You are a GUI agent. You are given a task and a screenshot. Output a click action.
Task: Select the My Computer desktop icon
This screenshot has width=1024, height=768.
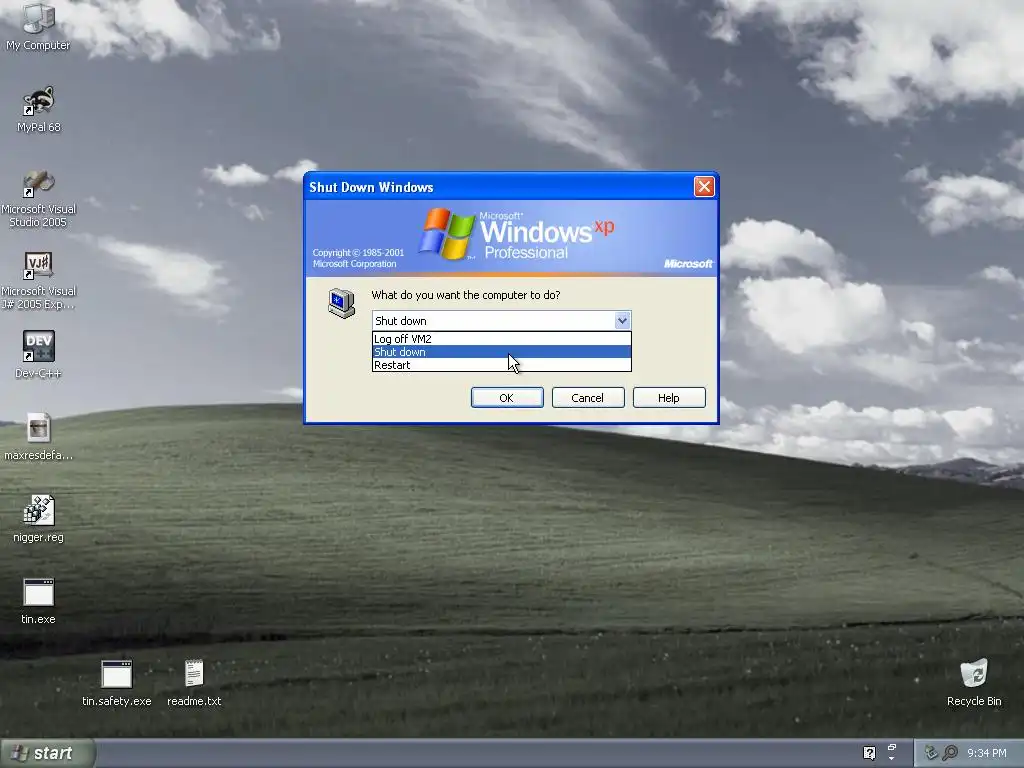(38, 26)
